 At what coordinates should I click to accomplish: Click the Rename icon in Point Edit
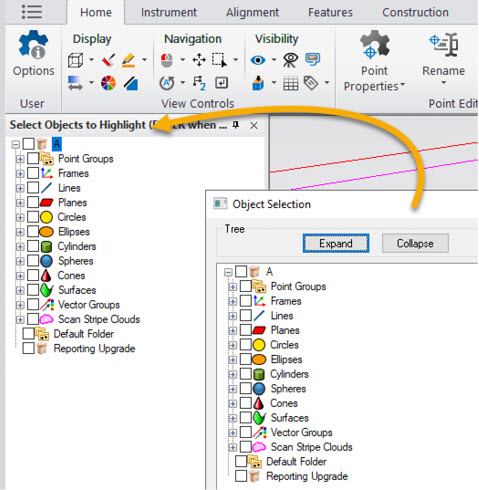444,45
